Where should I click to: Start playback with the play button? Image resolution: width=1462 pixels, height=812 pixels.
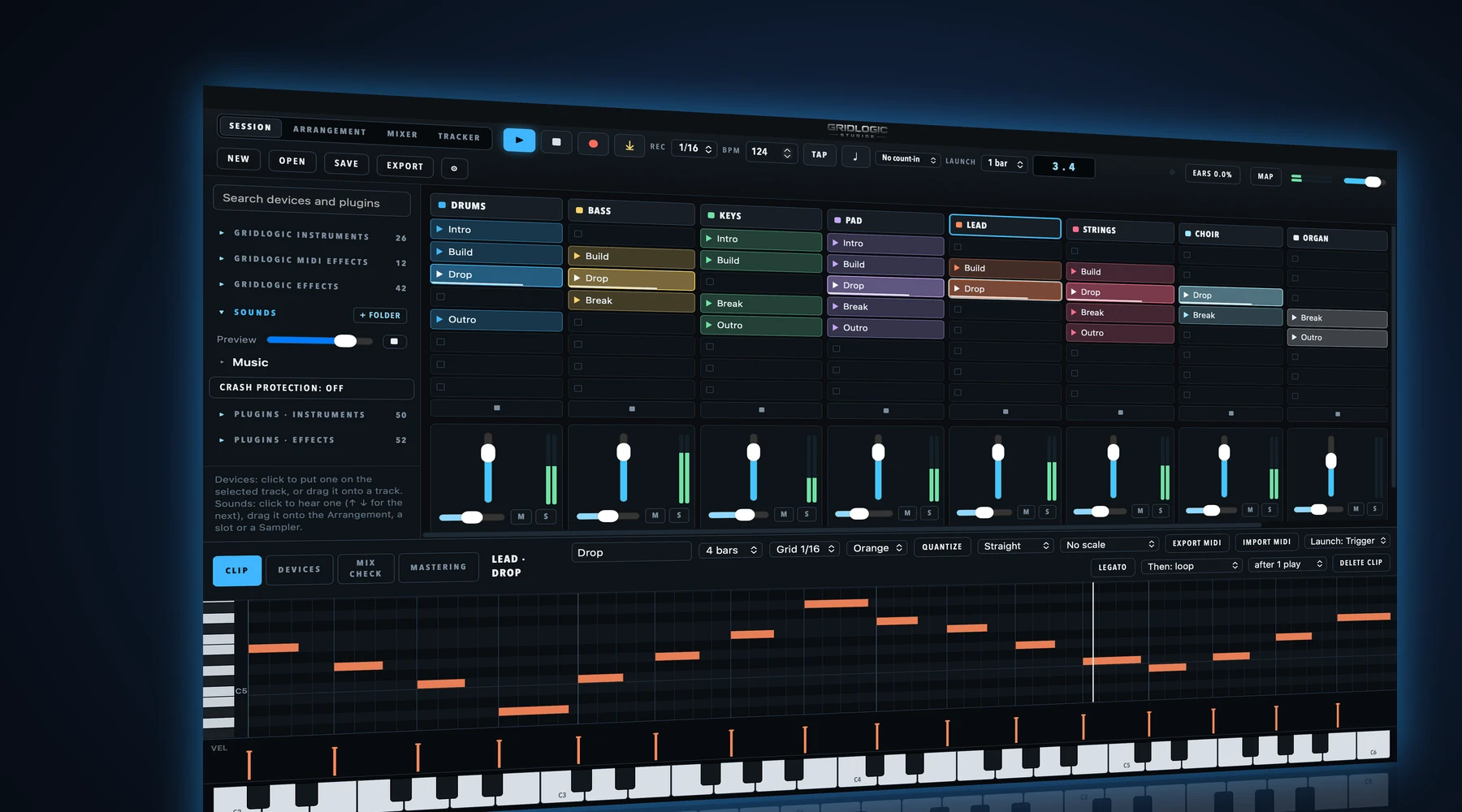coord(519,140)
